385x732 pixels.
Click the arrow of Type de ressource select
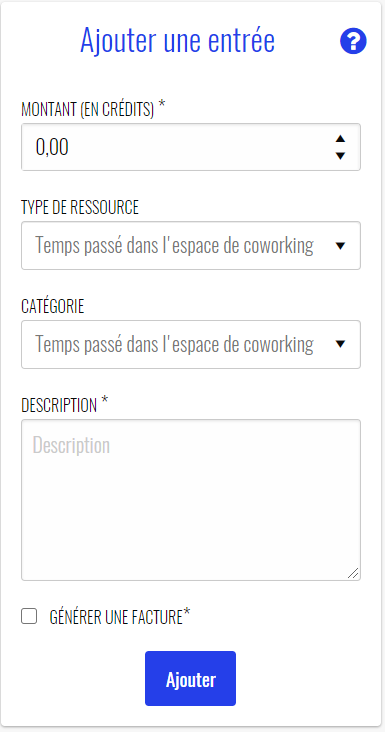click(341, 246)
